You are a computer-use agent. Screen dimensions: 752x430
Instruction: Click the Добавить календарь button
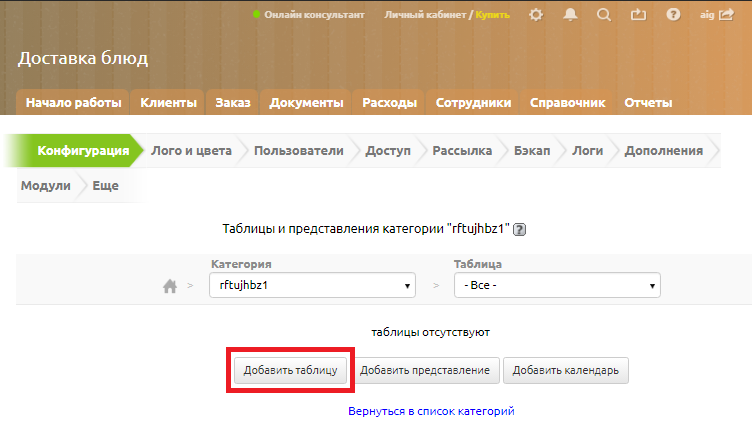point(566,370)
